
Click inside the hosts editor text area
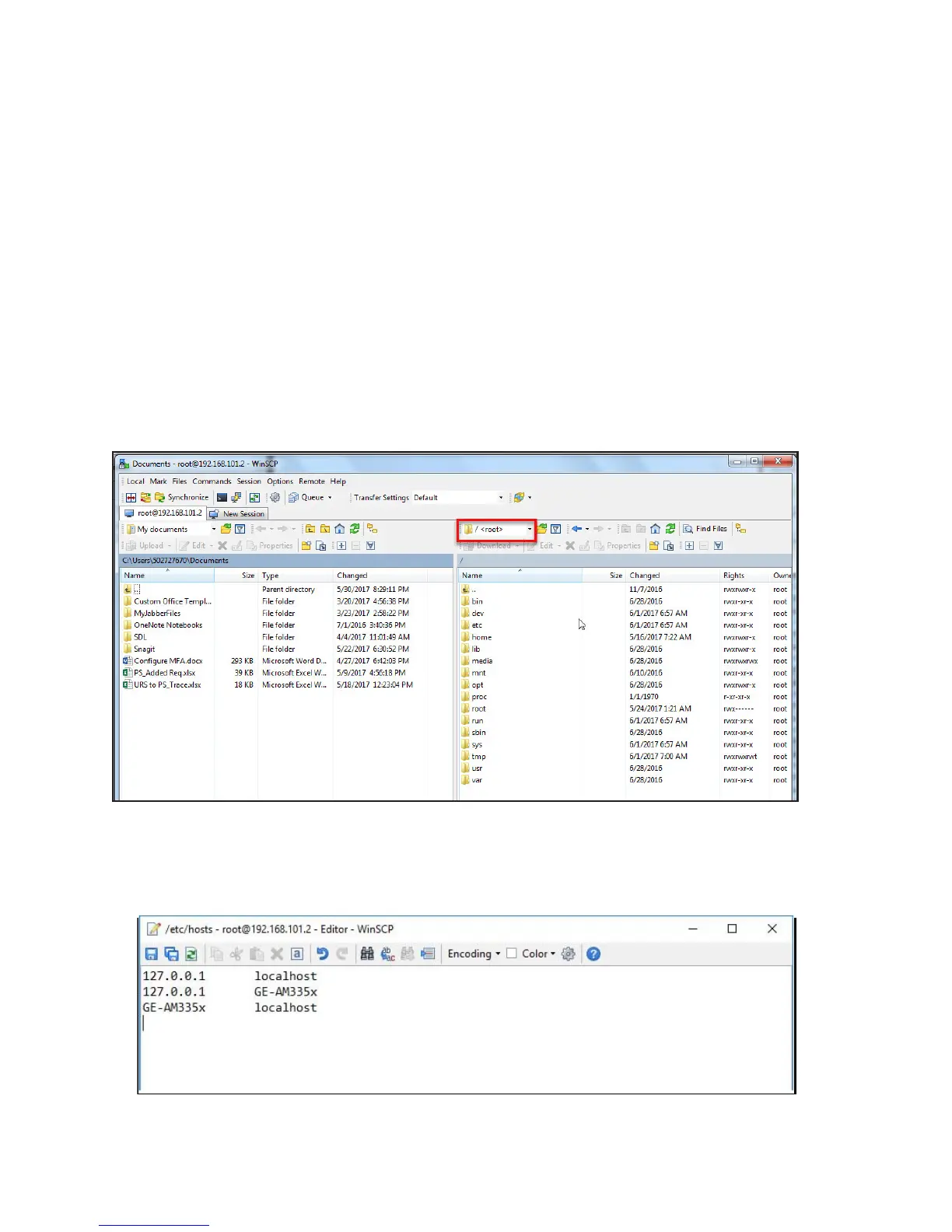click(465, 1028)
